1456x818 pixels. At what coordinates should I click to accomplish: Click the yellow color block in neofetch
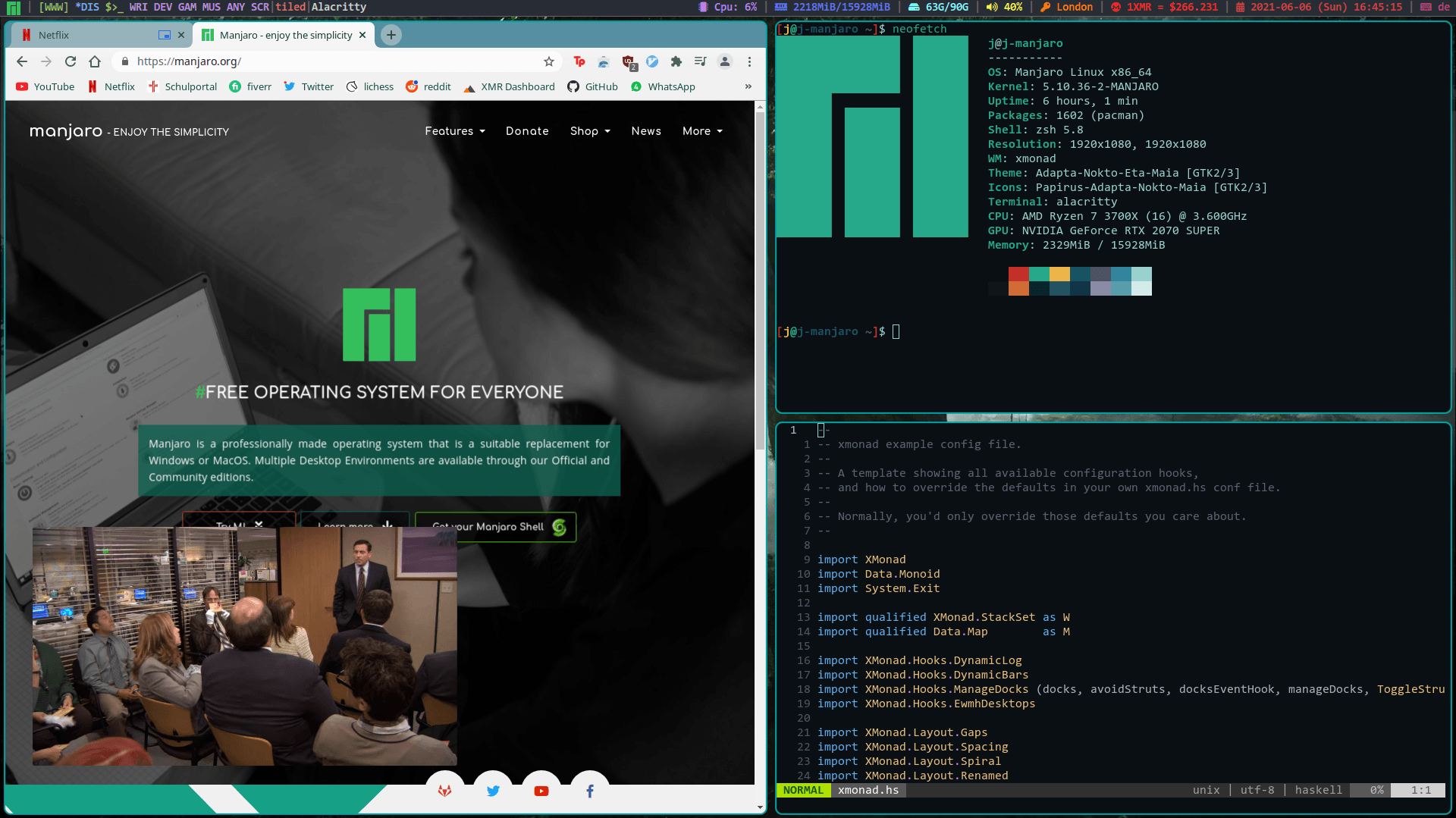[1059, 274]
